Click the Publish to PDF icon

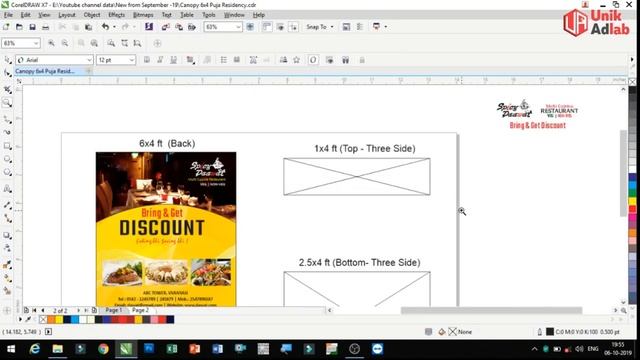192,27
